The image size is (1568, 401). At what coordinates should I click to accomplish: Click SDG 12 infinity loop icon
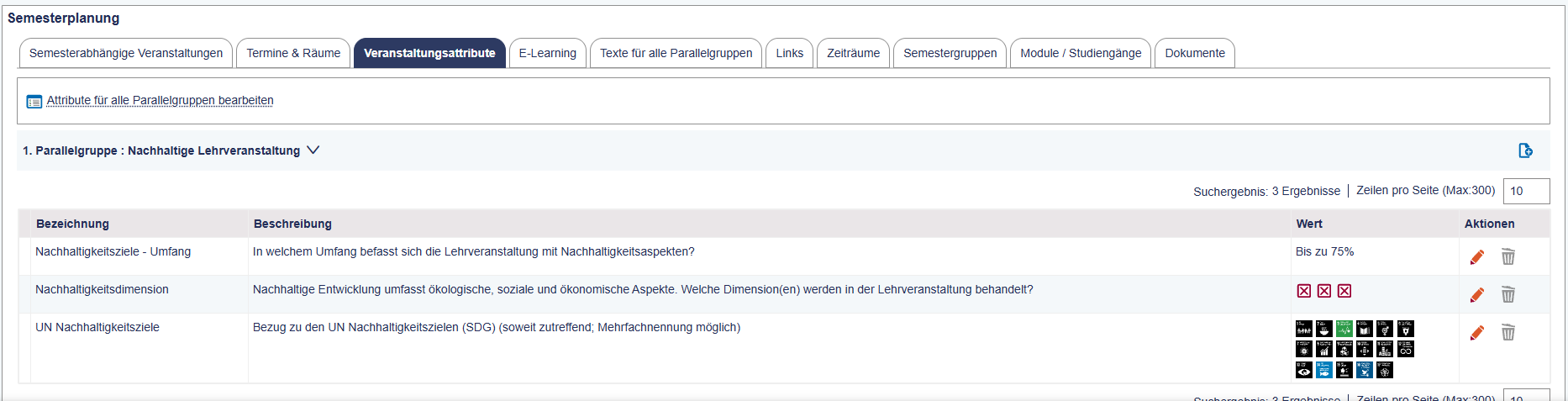pyautogui.click(x=1406, y=349)
